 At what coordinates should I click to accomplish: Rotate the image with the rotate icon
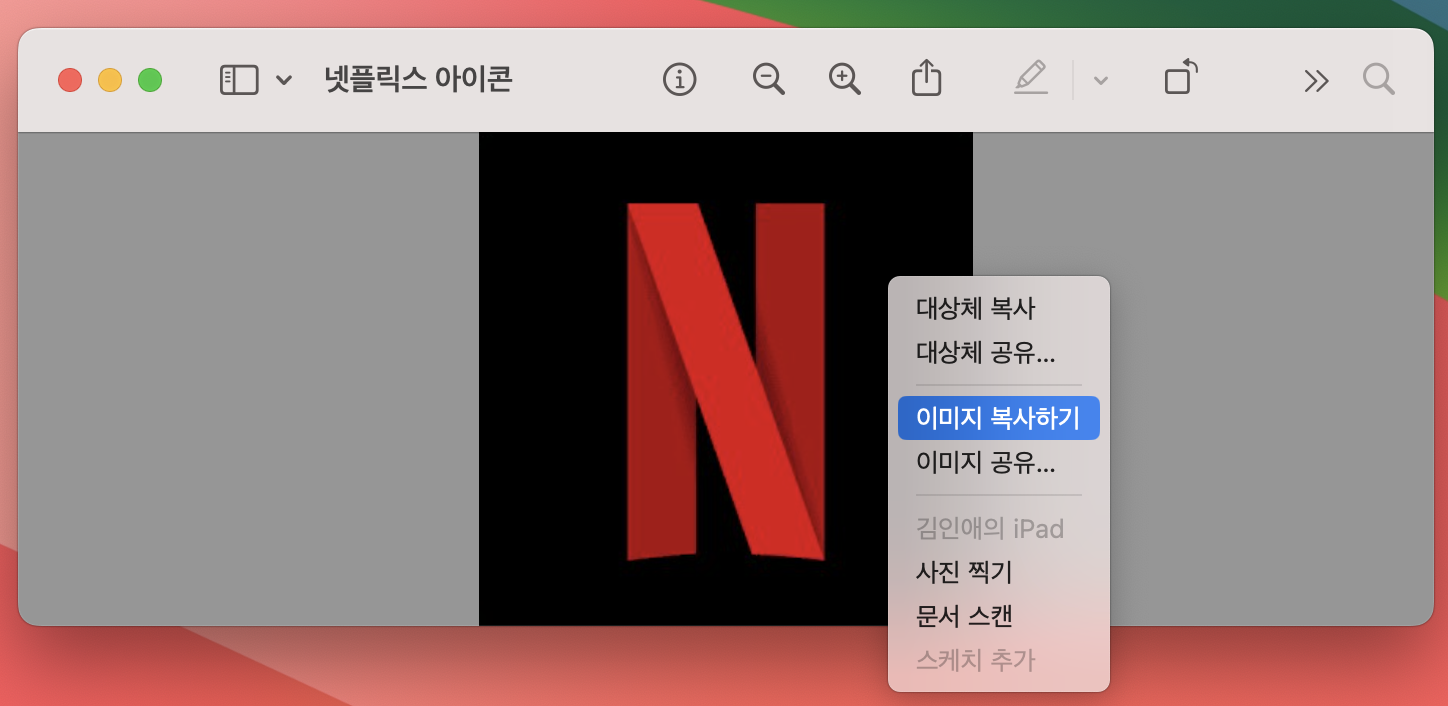coord(1181,78)
